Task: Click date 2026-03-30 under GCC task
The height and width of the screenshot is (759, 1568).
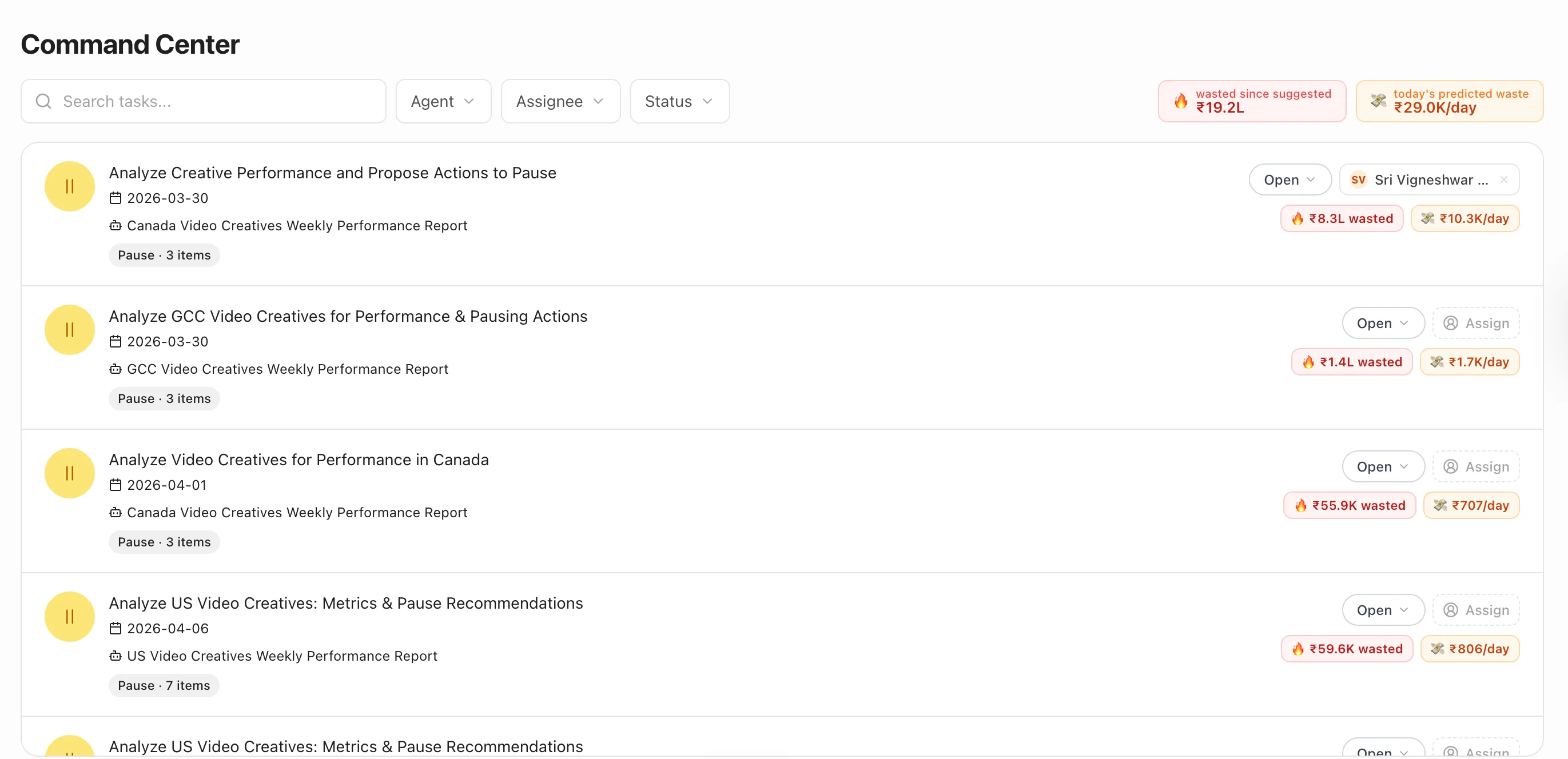Action: (x=168, y=342)
